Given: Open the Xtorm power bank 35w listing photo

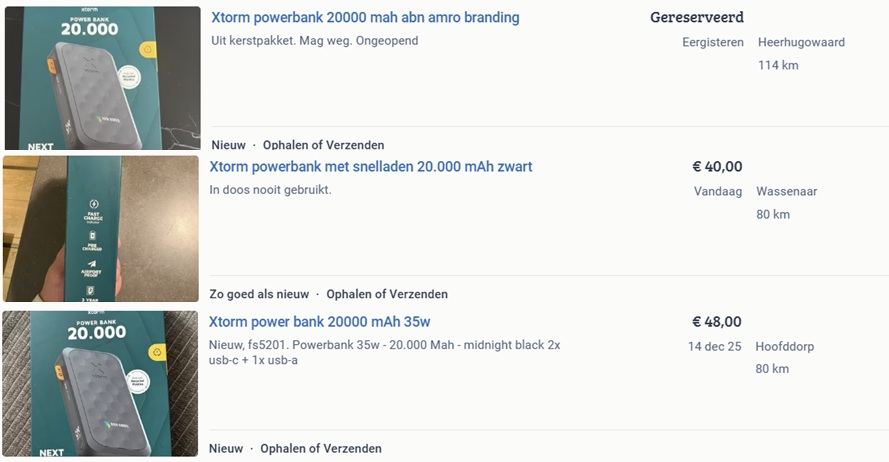Looking at the screenshot, I should pos(101,383).
